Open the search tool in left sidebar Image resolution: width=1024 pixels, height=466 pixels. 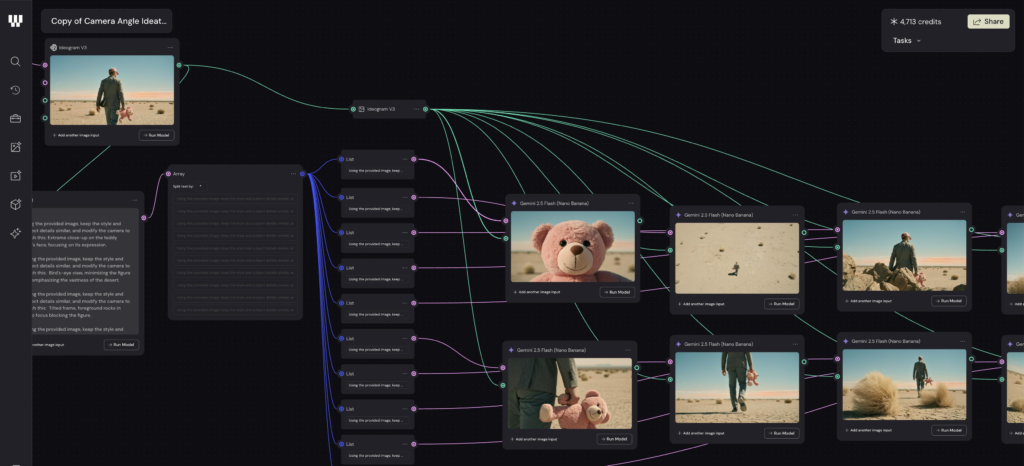point(15,61)
